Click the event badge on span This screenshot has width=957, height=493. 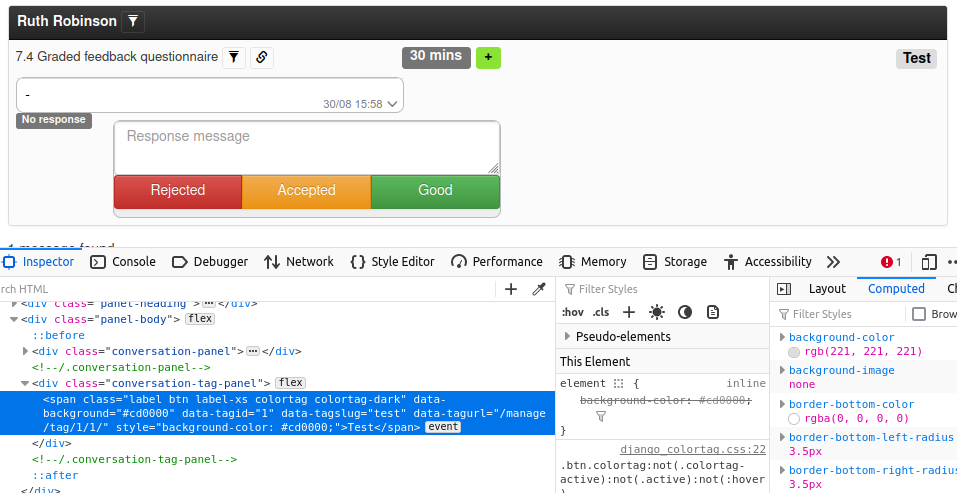pos(443,427)
